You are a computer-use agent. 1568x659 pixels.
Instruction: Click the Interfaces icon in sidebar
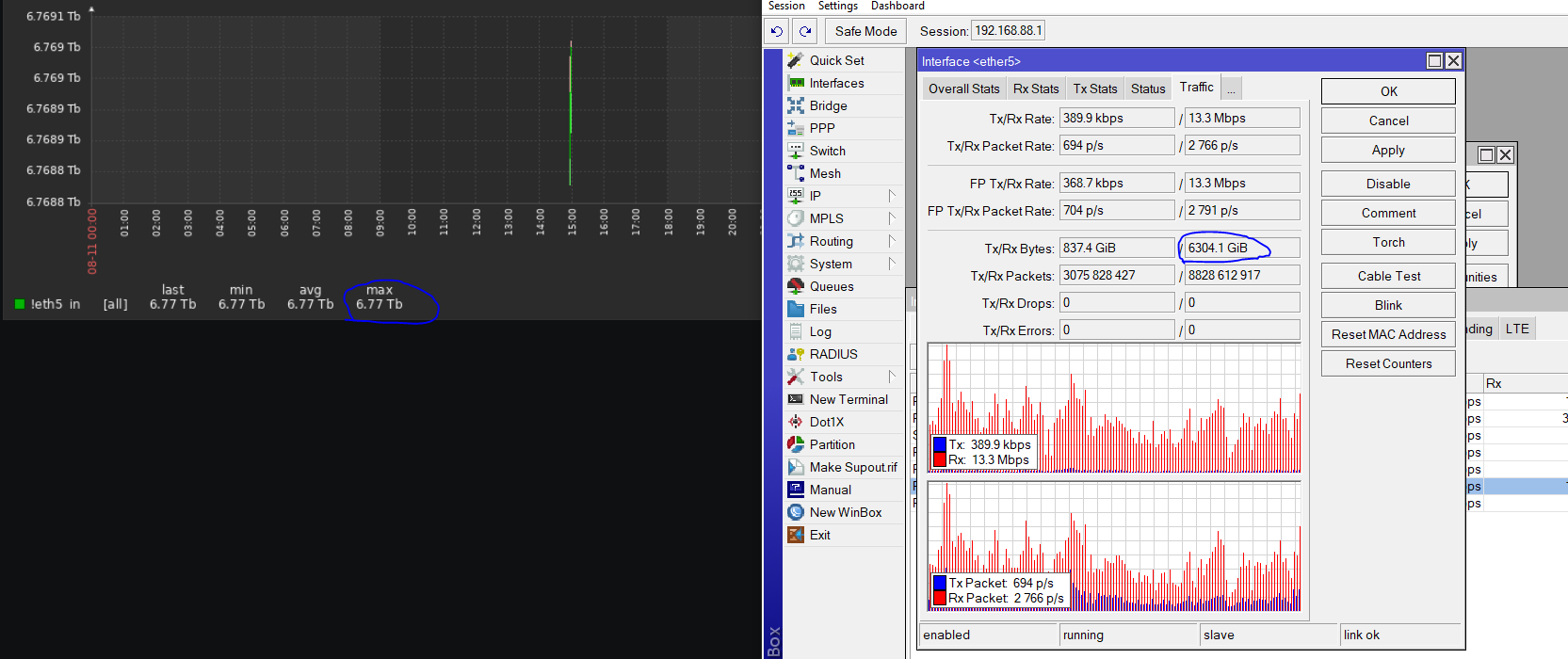click(796, 83)
